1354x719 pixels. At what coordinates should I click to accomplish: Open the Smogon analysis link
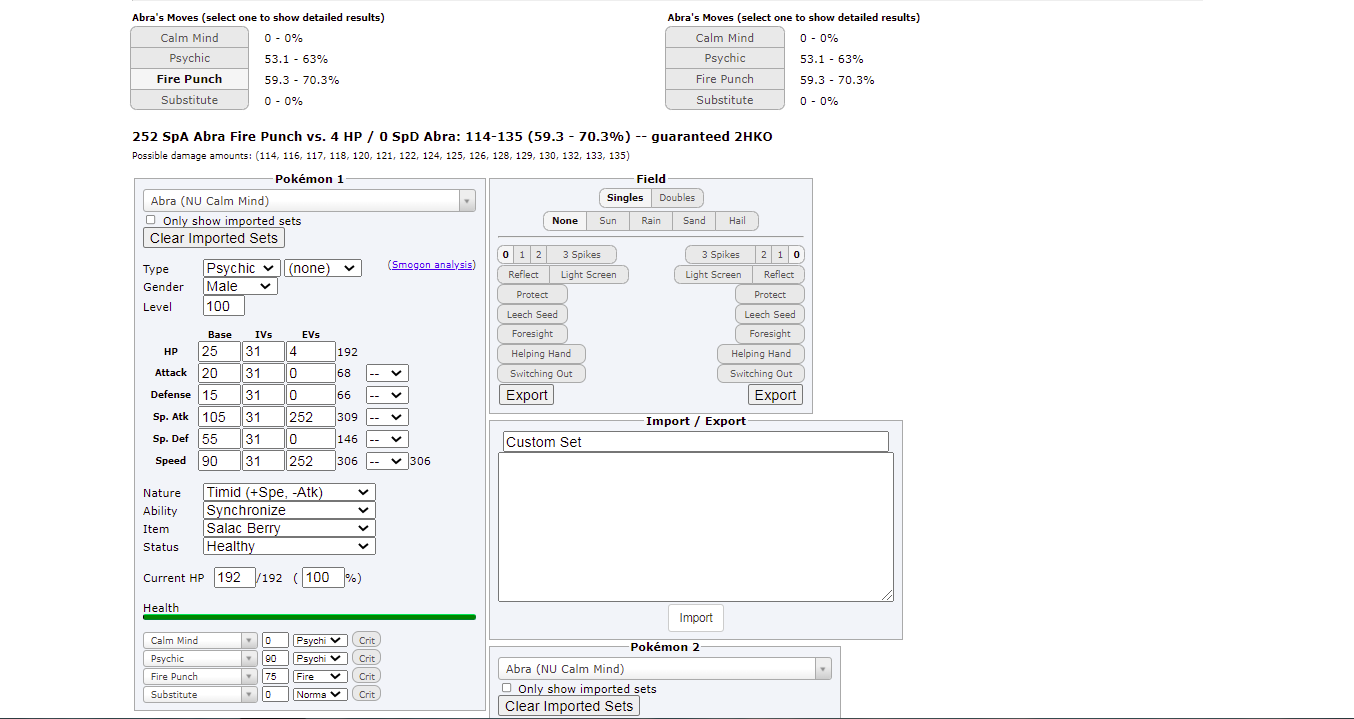[432, 265]
